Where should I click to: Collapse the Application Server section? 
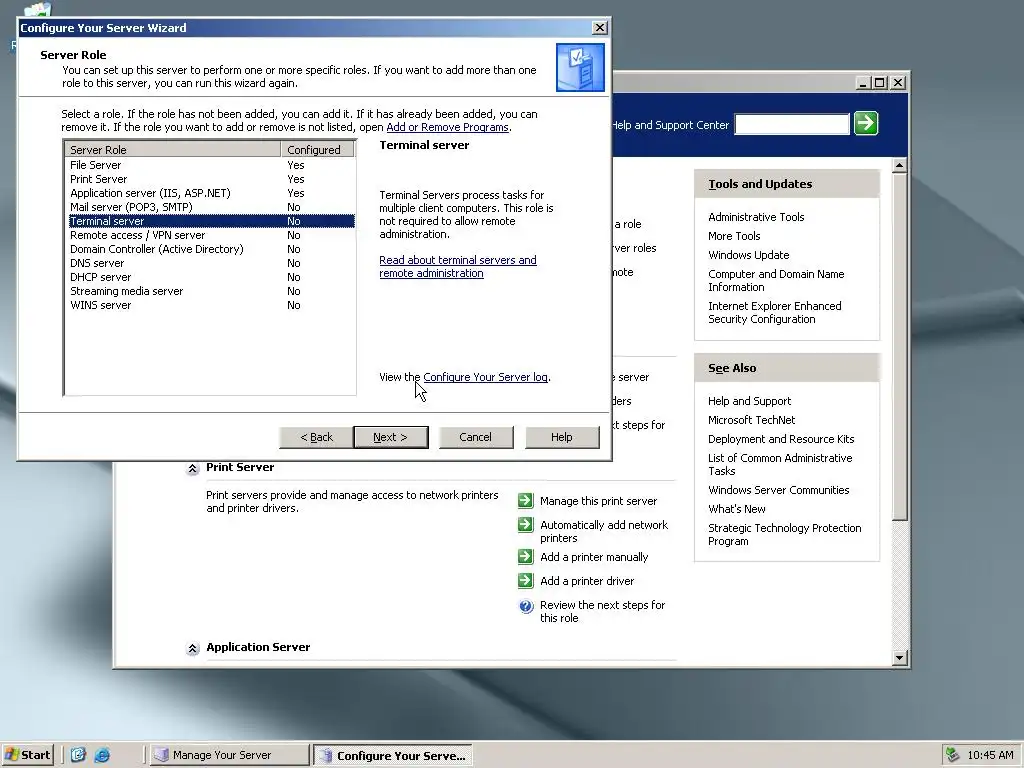tap(193, 648)
